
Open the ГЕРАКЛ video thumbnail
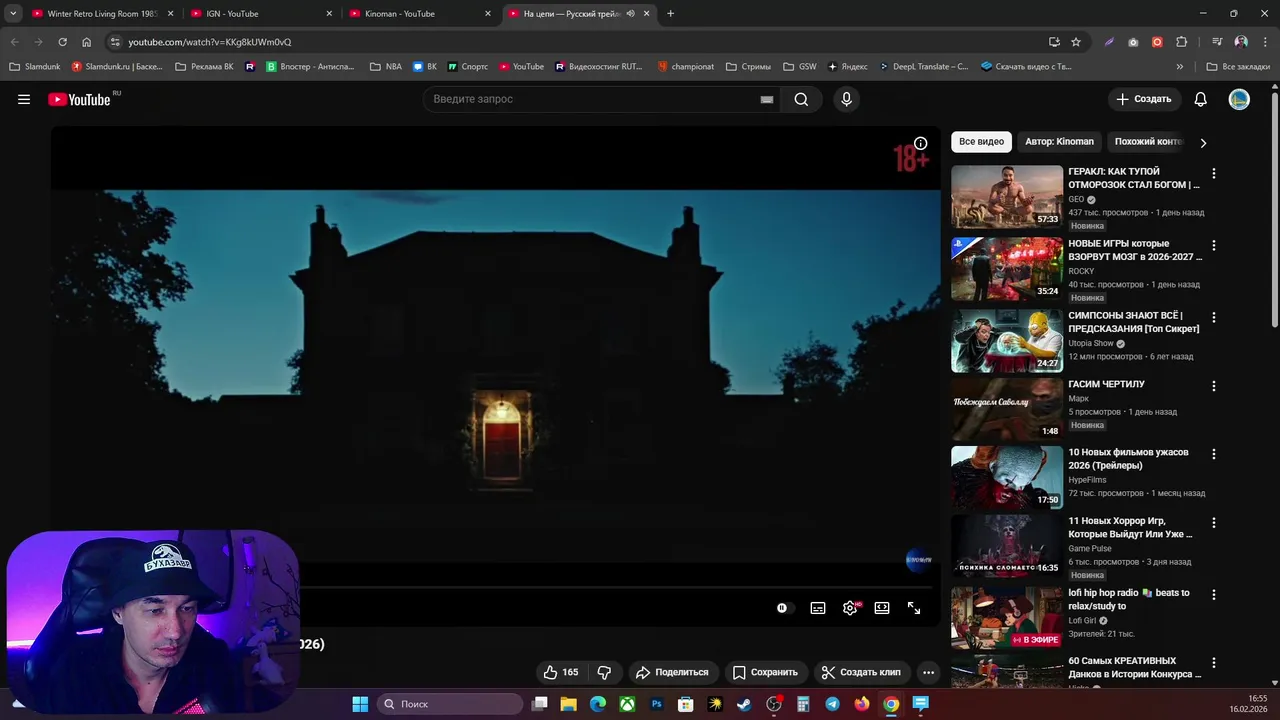tap(1007, 197)
